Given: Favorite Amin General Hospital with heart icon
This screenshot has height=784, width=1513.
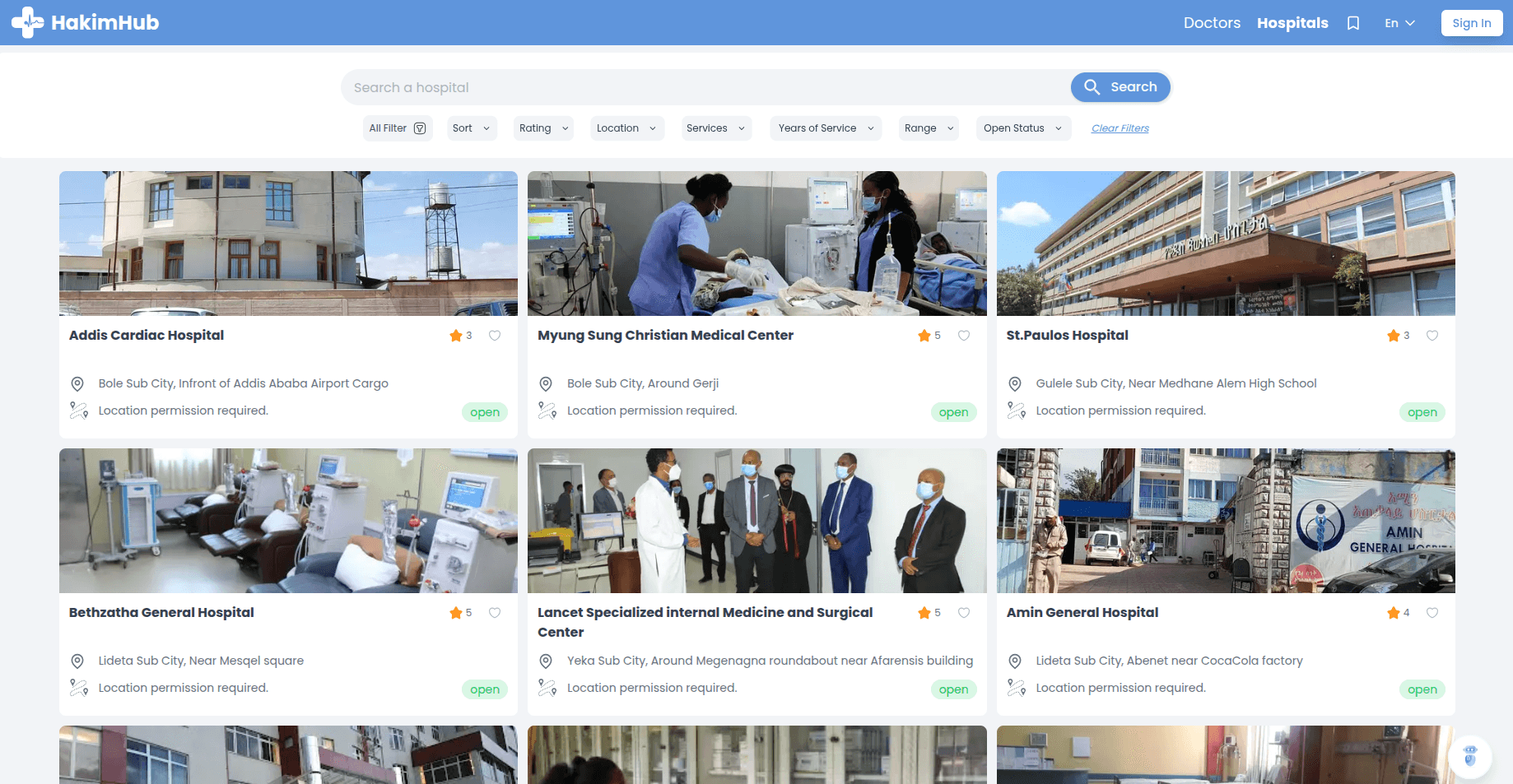Looking at the screenshot, I should [x=1432, y=613].
